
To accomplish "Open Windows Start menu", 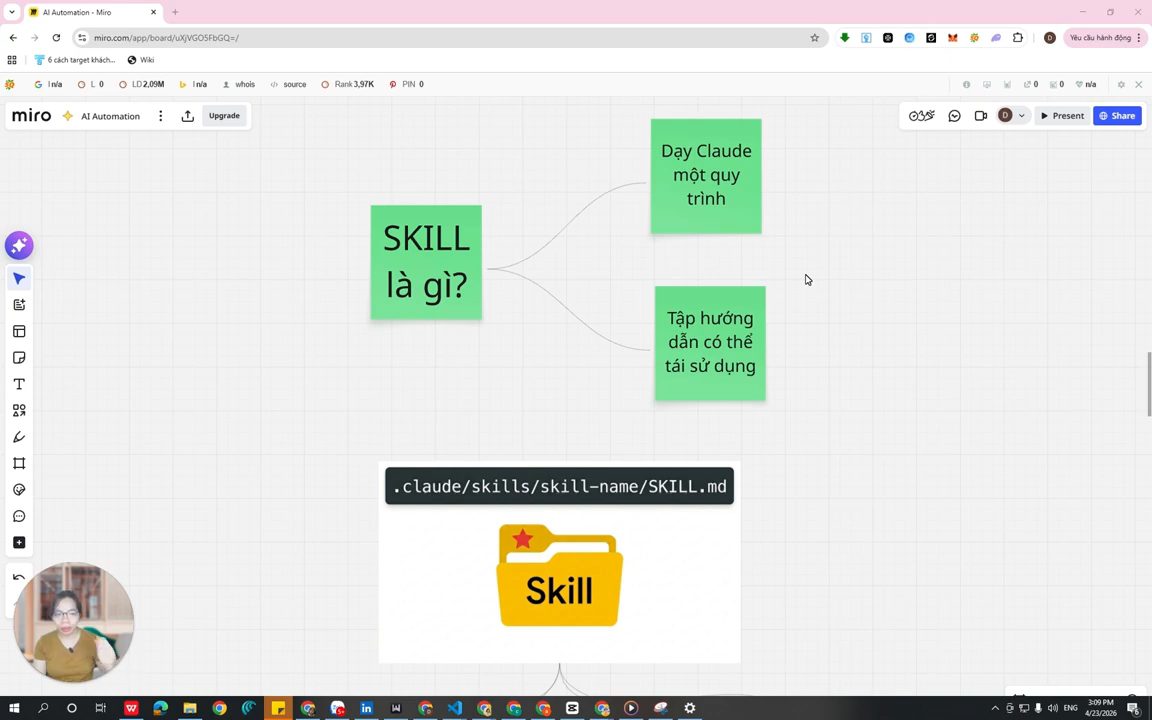I will [14, 708].
